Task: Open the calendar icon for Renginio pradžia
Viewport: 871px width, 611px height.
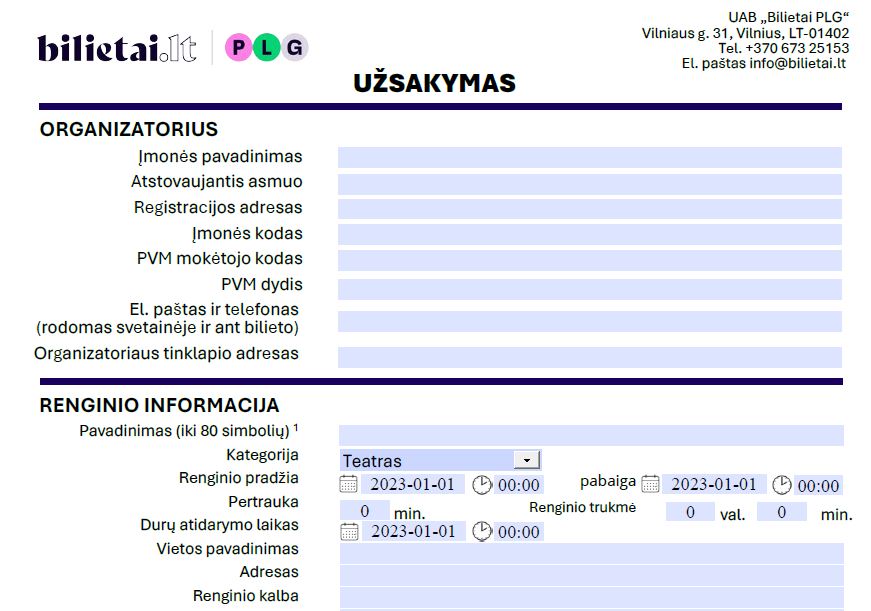Action: click(348, 484)
